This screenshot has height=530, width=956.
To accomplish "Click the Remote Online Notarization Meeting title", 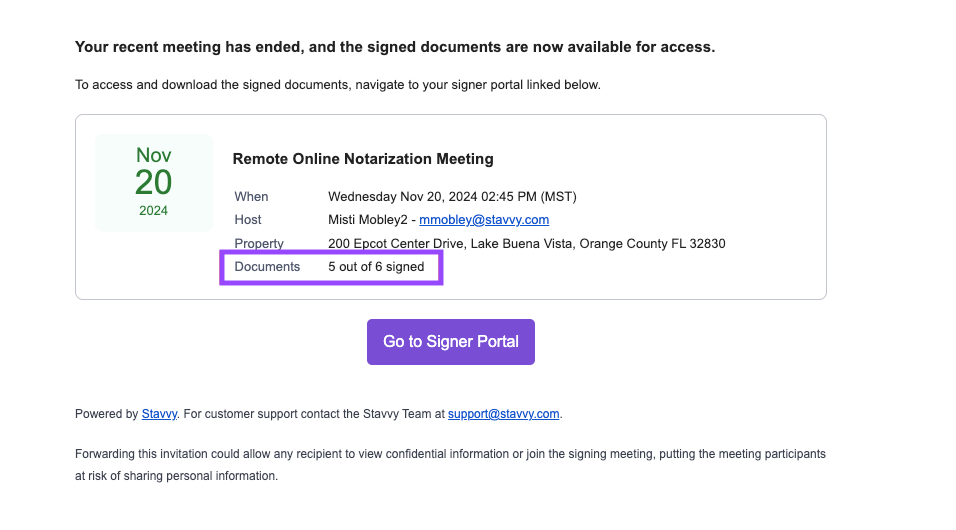I will coord(363,159).
